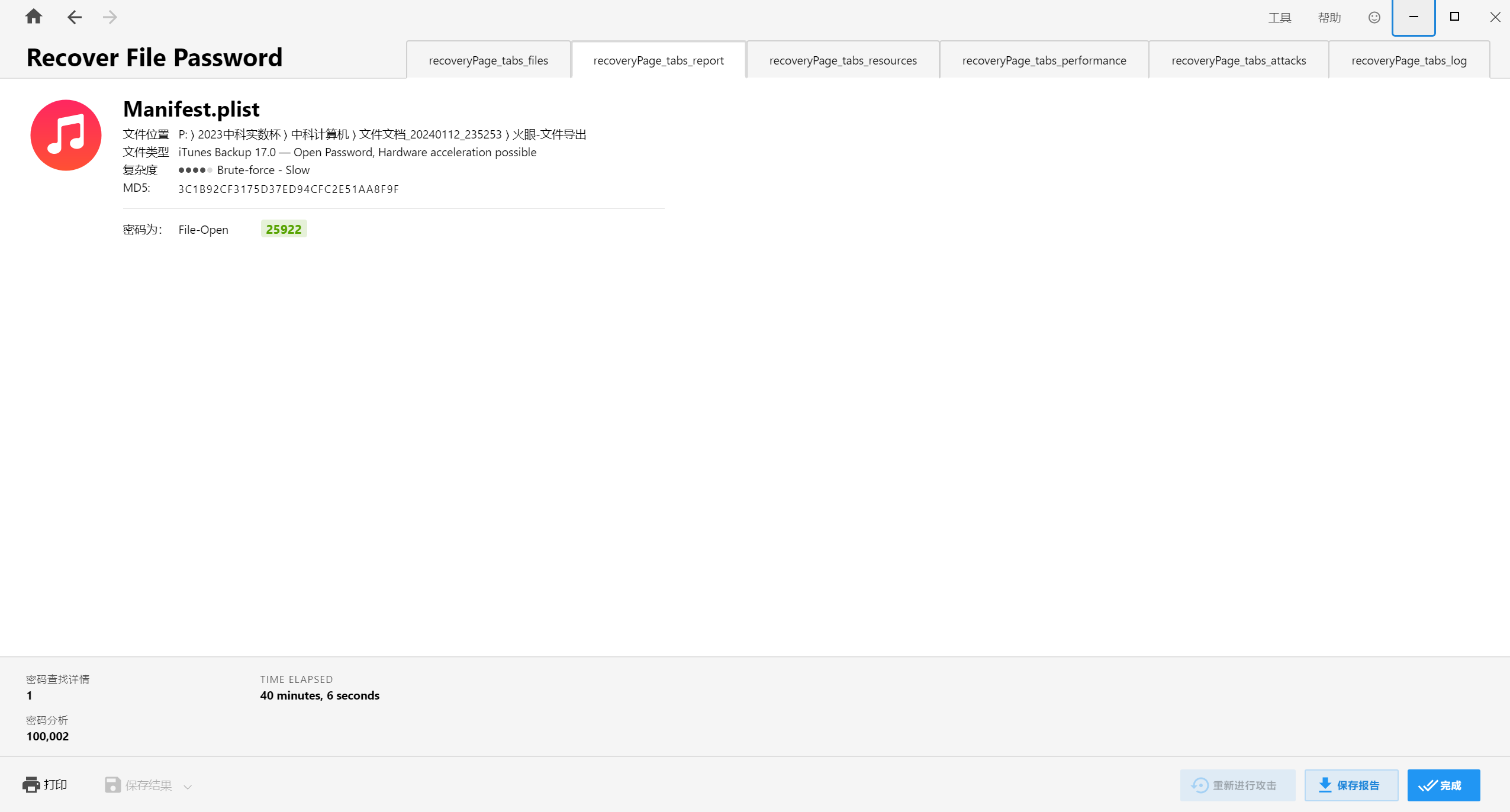This screenshot has width=1510, height=812.
Task: Click the iTunes music note icon
Action: pos(66,135)
